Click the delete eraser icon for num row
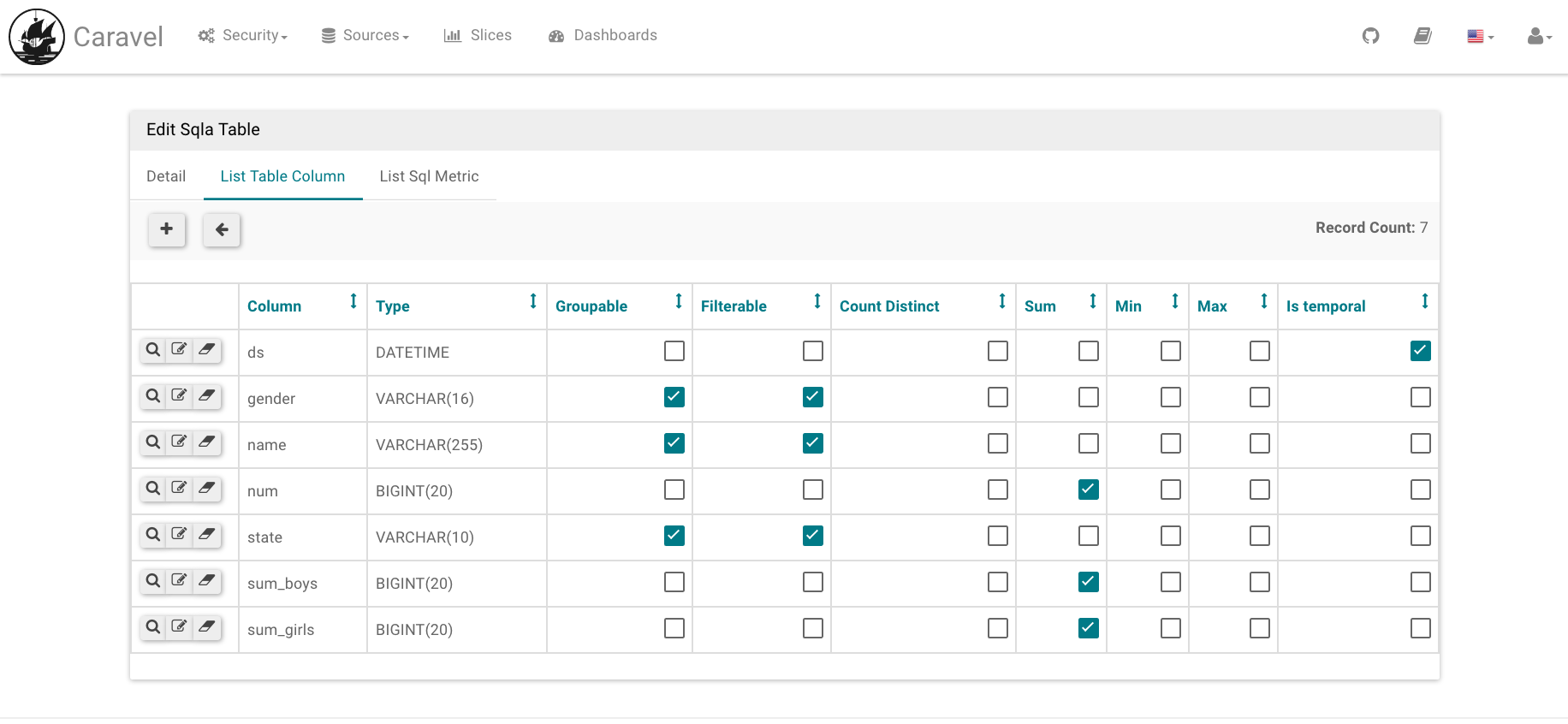This screenshot has width=1568, height=724. tap(206, 489)
